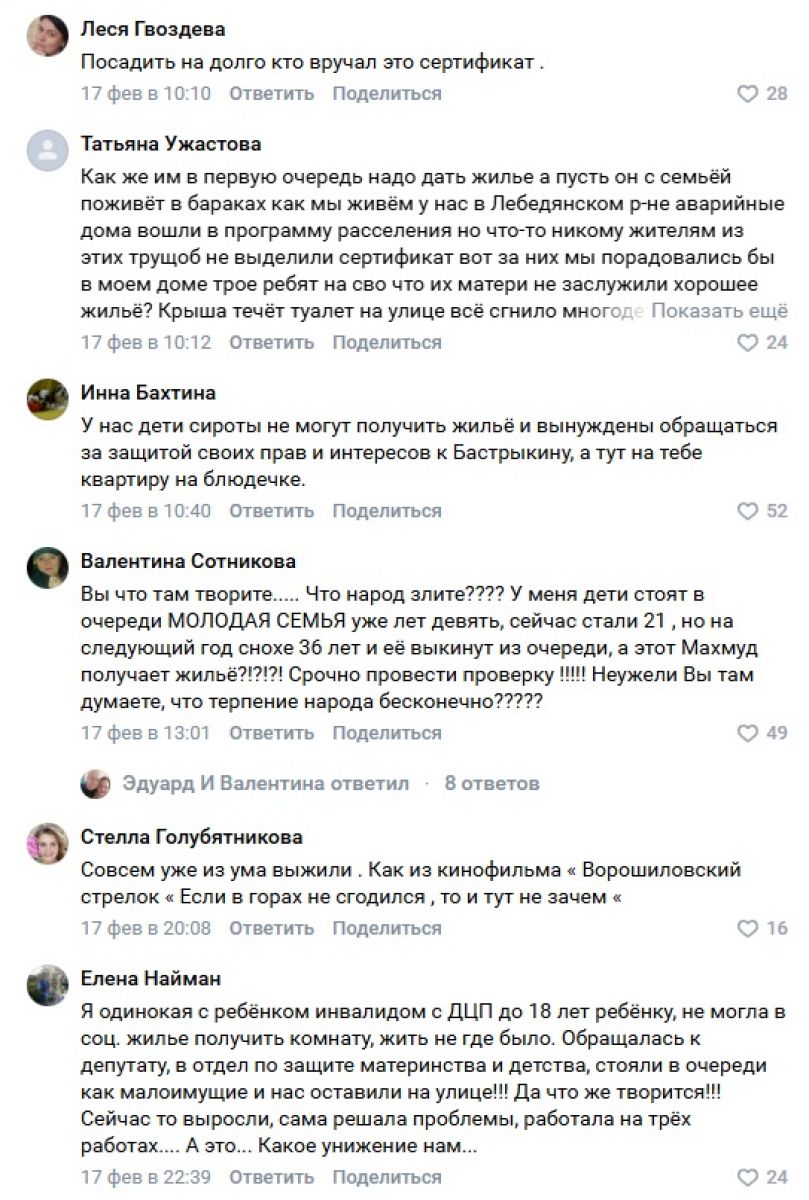Heart Стелла Голубятникова's comment
The height and width of the screenshot is (1200, 809).
coord(748,928)
